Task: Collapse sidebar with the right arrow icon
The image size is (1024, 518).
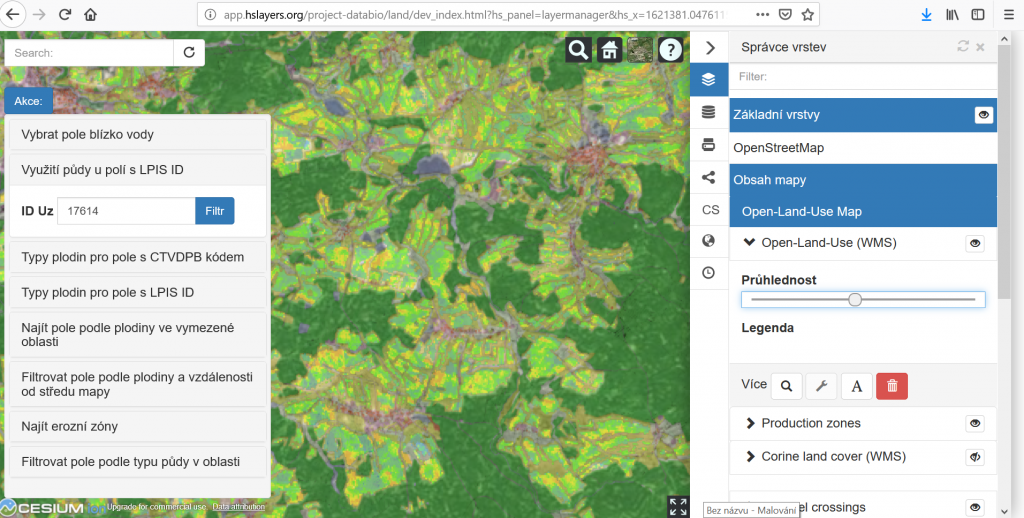Action: [711, 48]
